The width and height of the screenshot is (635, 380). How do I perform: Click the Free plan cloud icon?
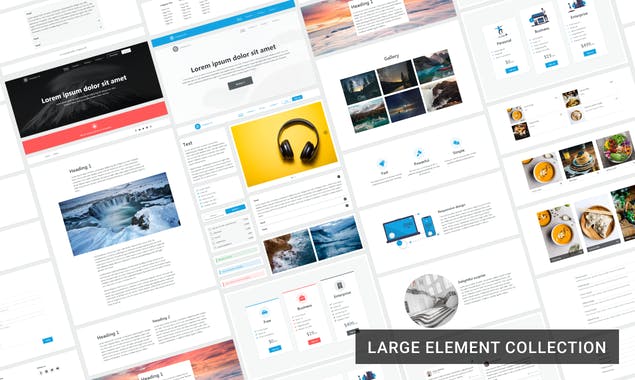coord(264,312)
